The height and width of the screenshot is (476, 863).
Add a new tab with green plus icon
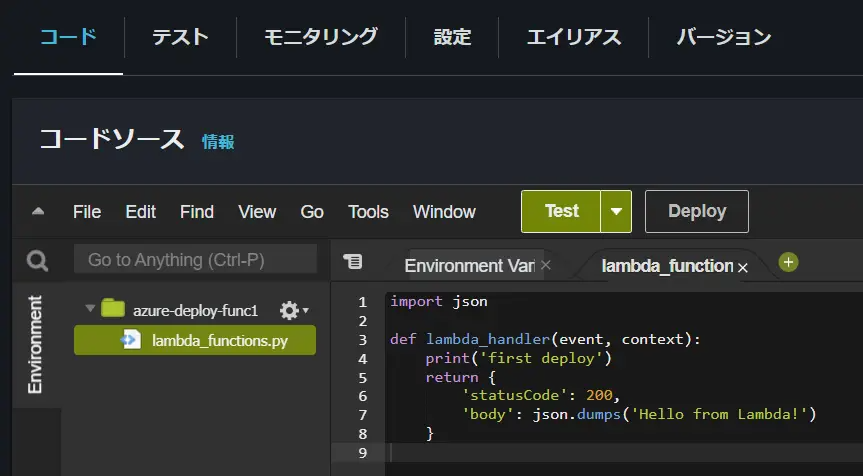click(788, 262)
